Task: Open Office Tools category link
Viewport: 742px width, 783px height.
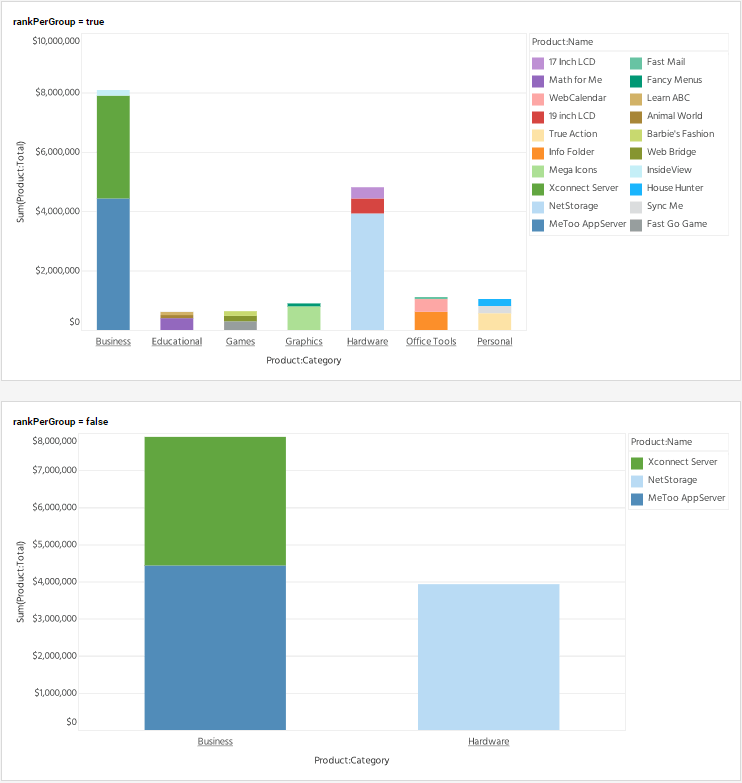Action: tap(431, 342)
